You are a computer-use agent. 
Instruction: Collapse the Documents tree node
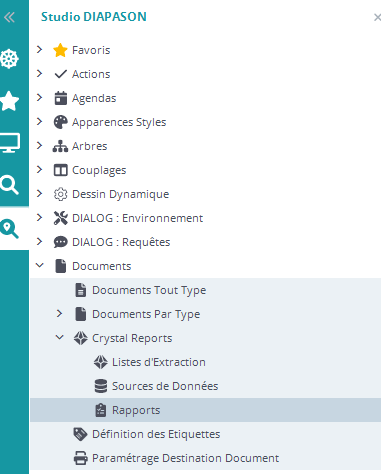[39, 266]
